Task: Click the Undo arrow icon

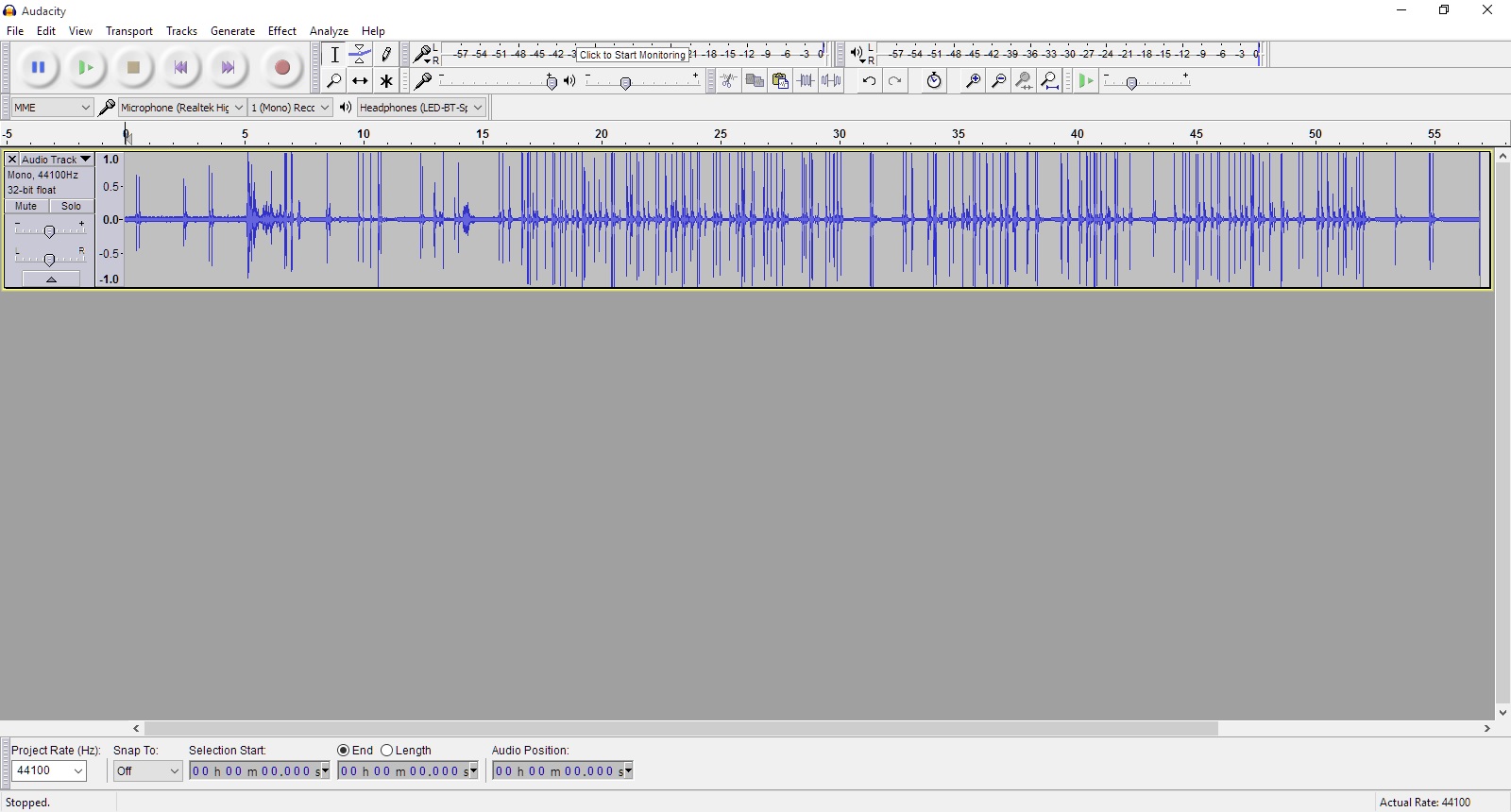Action: [869, 81]
